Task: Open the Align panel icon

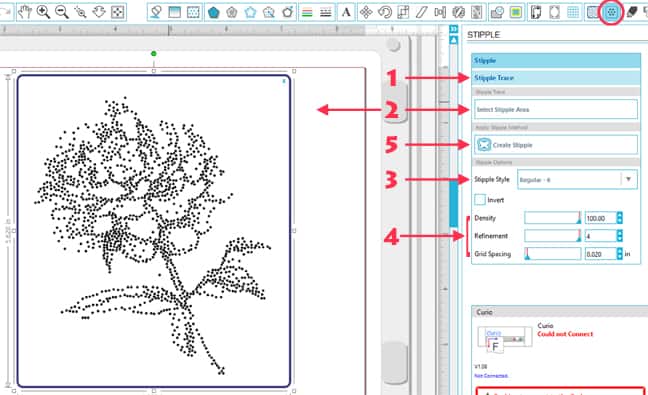Action: pos(440,12)
